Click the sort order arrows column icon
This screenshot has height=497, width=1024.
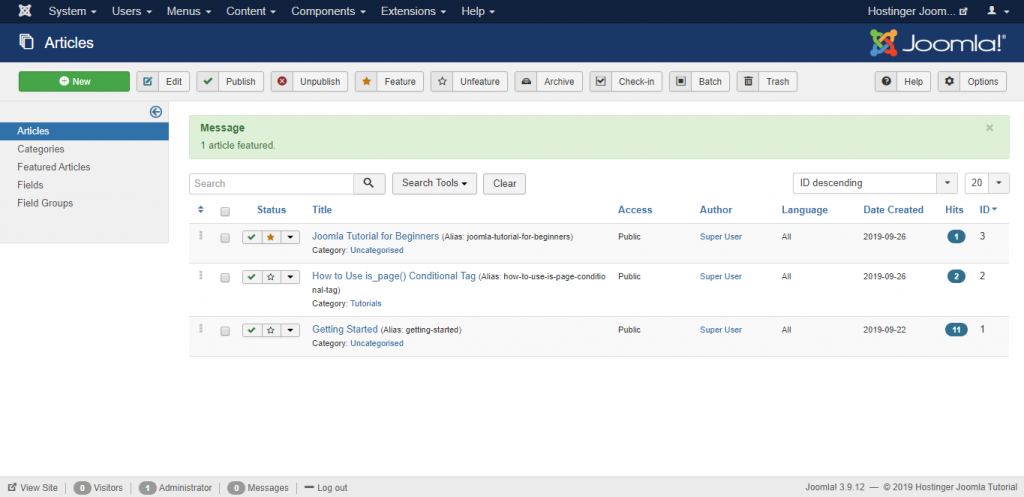201,210
